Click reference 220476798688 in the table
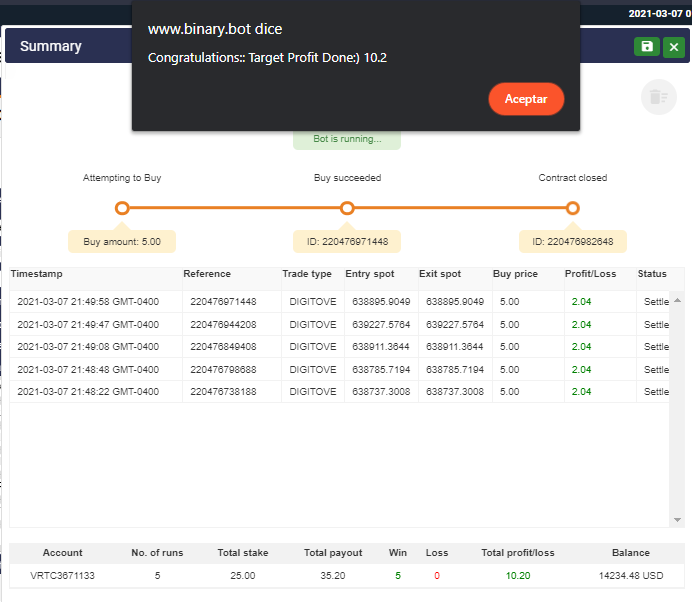 tap(223, 370)
